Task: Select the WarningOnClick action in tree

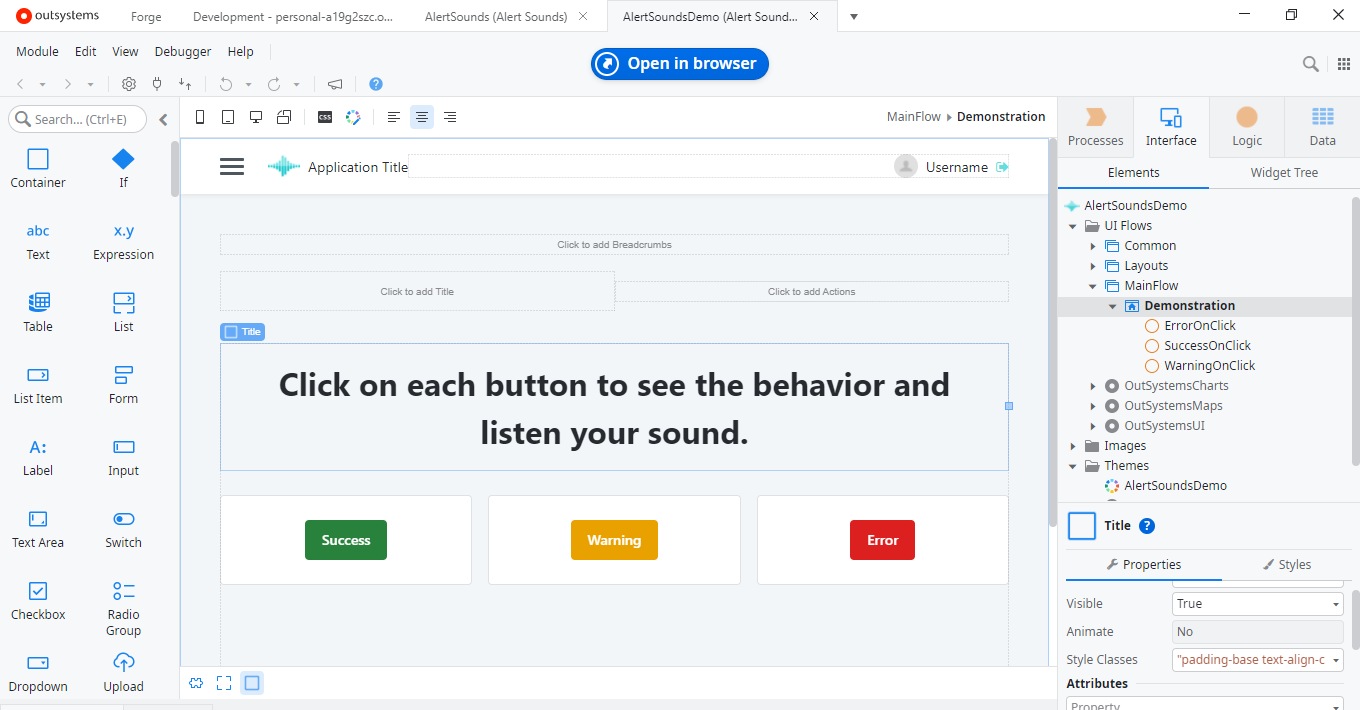Action: (1210, 366)
